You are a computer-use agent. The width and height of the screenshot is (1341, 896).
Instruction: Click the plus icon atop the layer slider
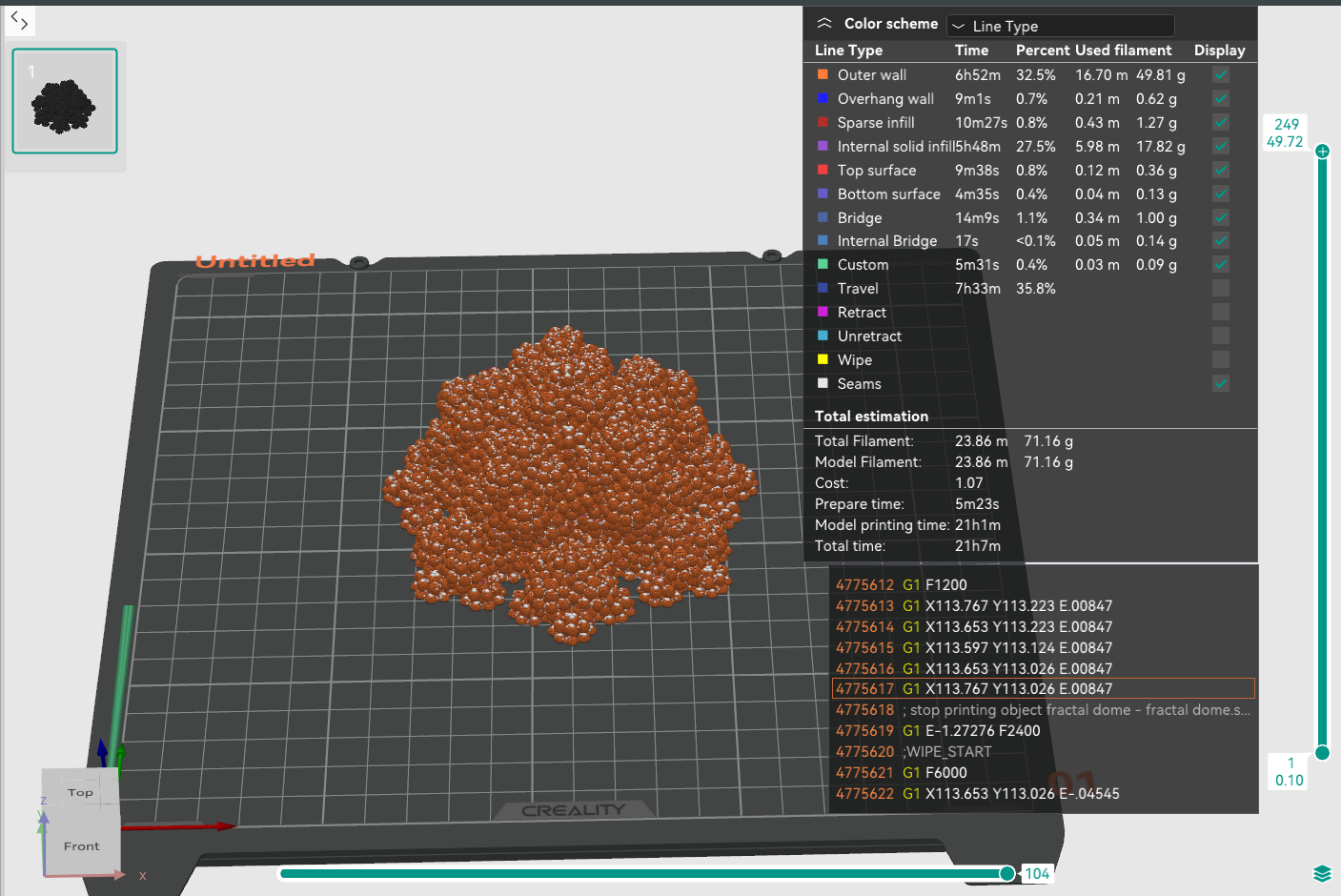[x=1322, y=151]
